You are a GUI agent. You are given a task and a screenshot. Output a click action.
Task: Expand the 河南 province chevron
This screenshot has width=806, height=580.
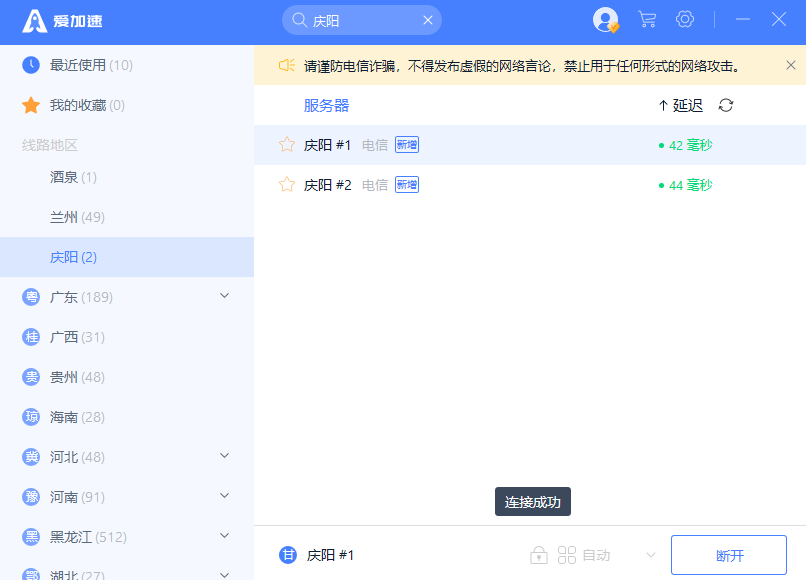[225, 496]
